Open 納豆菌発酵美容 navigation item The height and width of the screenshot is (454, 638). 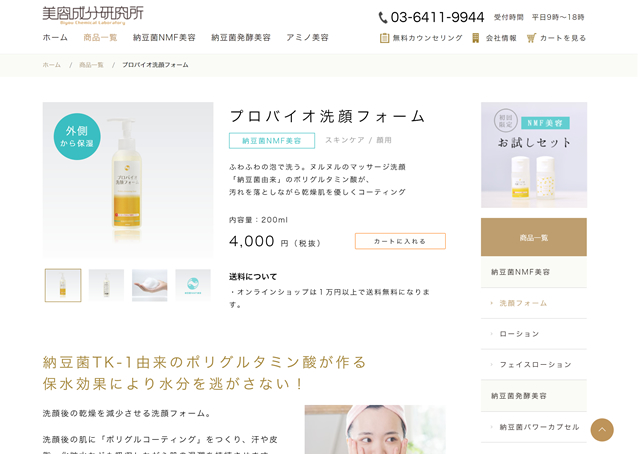tap(241, 37)
